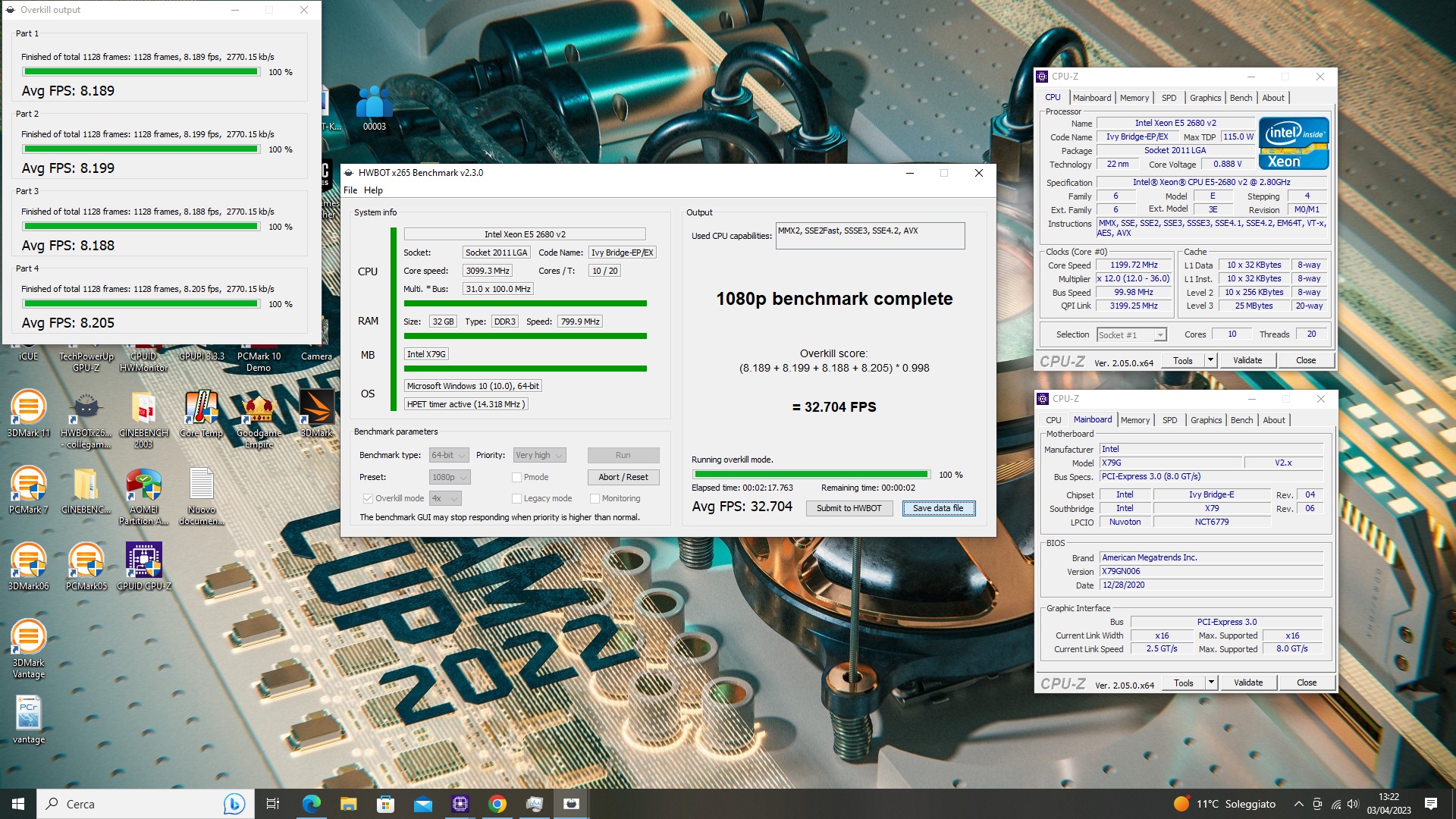Open the Preset 1080p dropdown

pyautogui.click(x=450, y=477)
